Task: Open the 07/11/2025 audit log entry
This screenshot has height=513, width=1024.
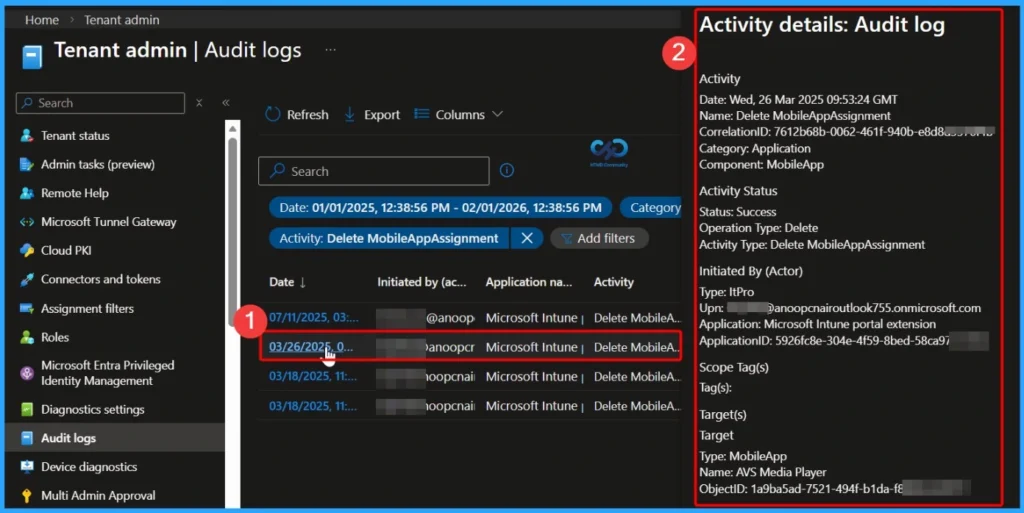Action: pos(313,318)
